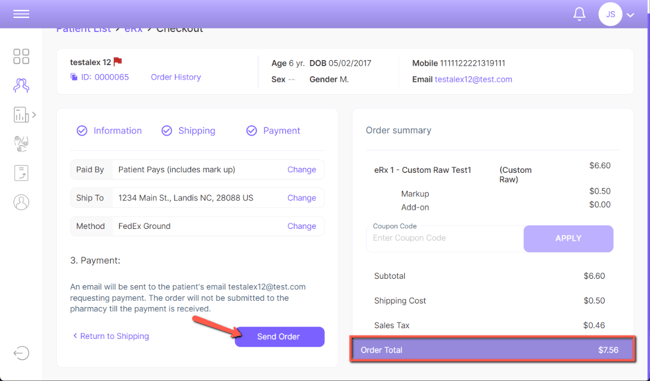Click the logout icon in sidebar

click(x=21, y=353)
